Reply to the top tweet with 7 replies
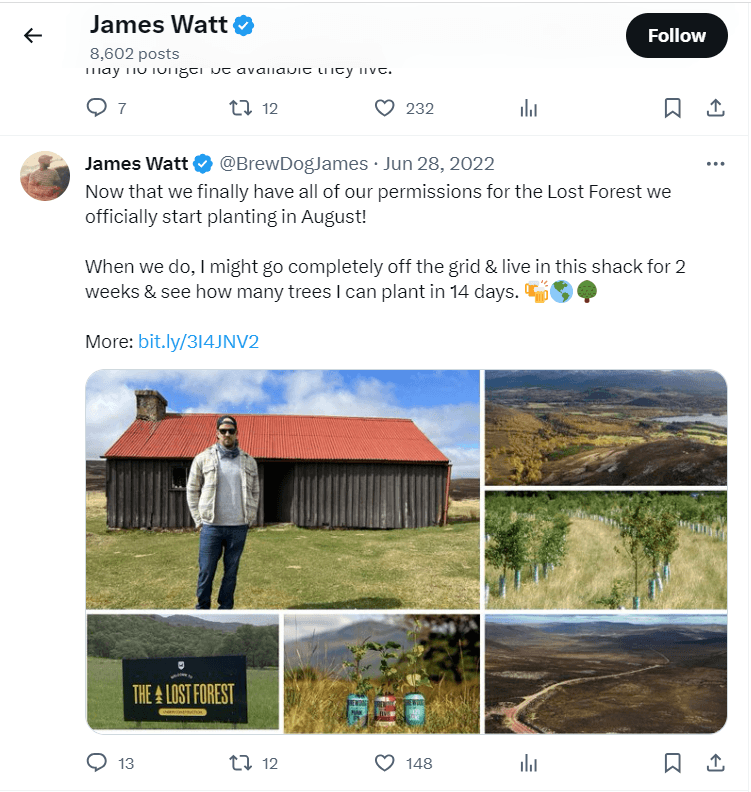 tap(97, 108)
